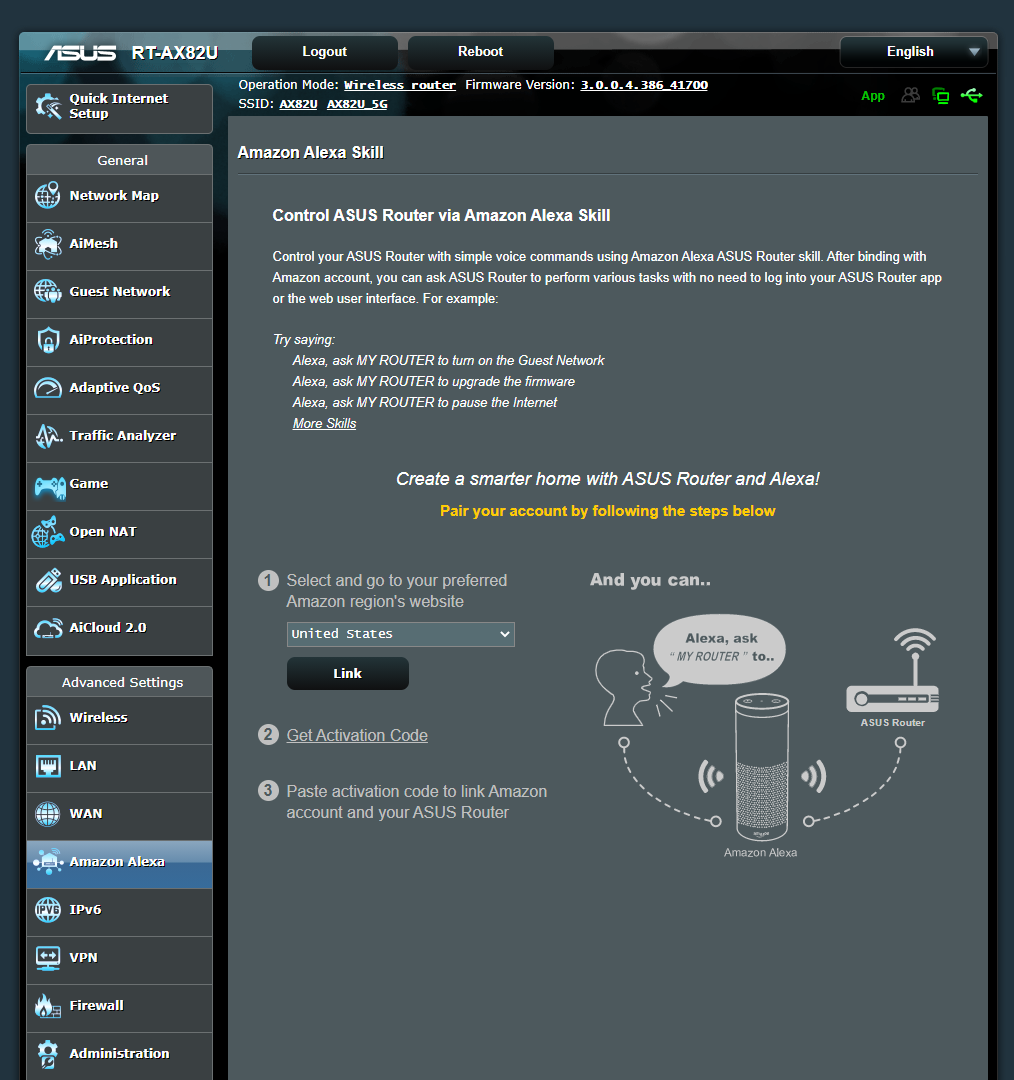The image size is (1014, 1080).
Task: Click the green App link
Action: 873,96
